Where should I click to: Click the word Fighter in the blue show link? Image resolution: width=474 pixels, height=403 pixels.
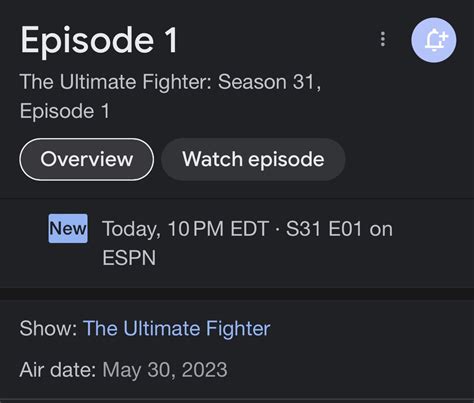tap(238, 329)
